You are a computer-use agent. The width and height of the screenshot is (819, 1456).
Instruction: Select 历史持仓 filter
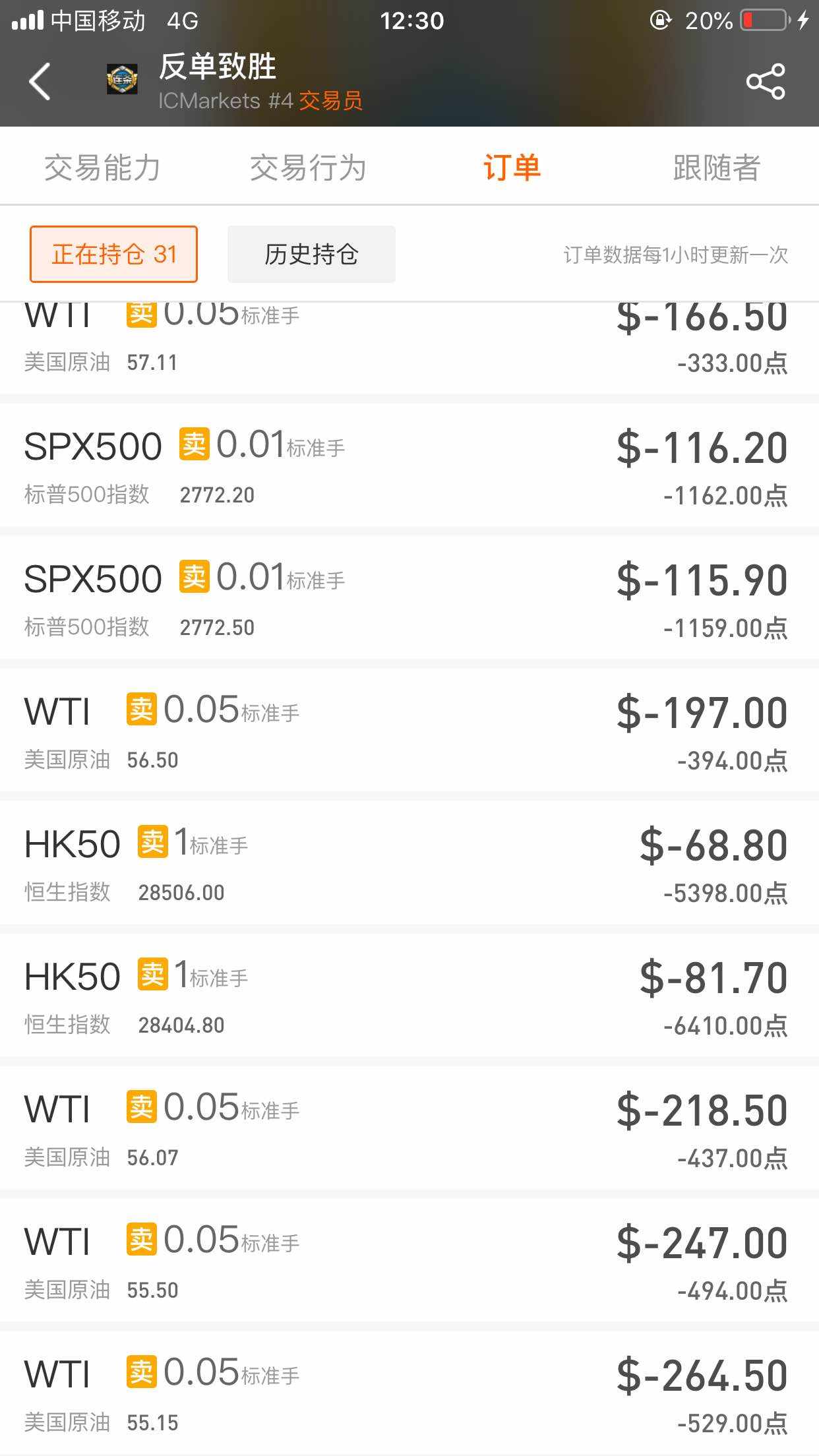coord(311,255)
